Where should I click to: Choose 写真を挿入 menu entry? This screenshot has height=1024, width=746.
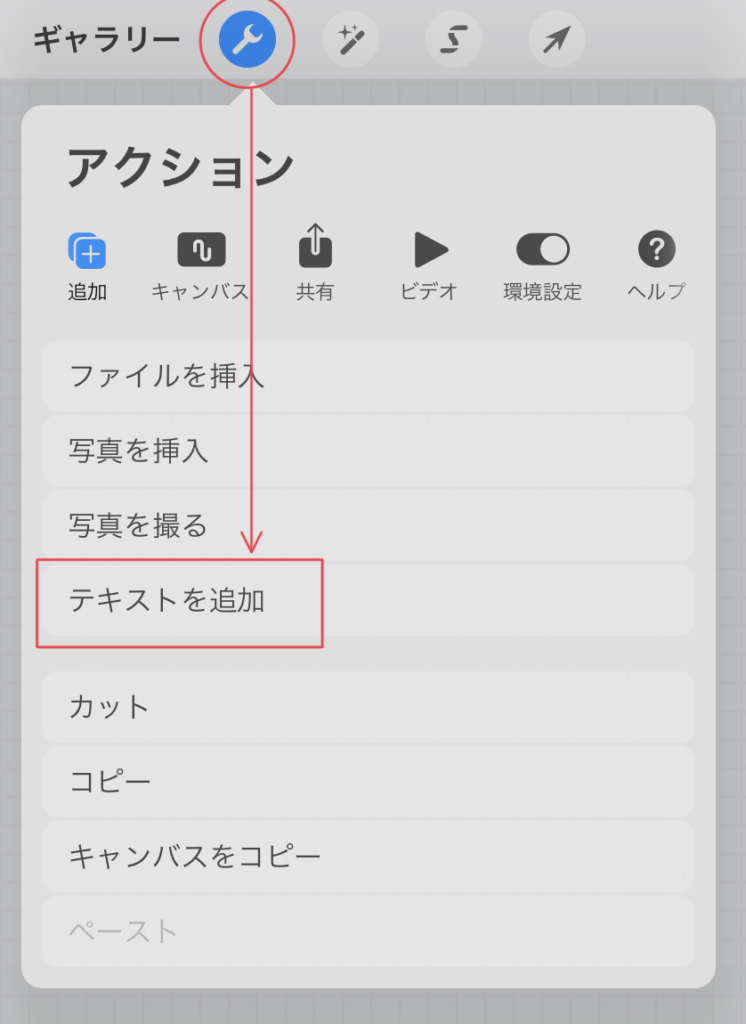(x=368, y=451)
